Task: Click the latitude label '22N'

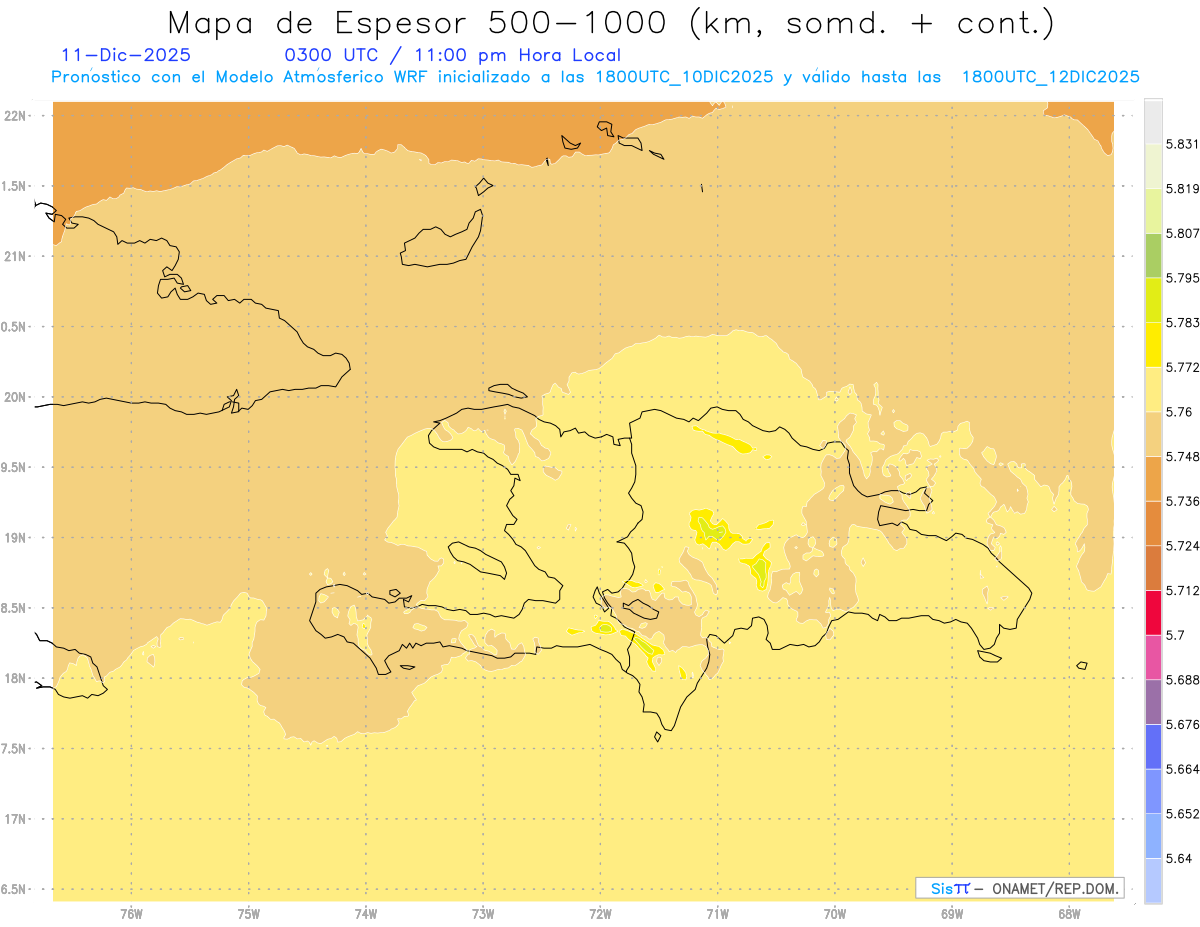Action: [x=15, y=115]
